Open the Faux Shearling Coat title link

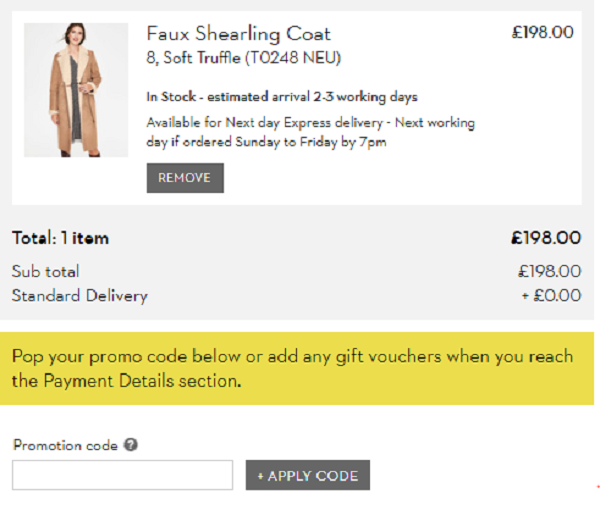(238, 34)
